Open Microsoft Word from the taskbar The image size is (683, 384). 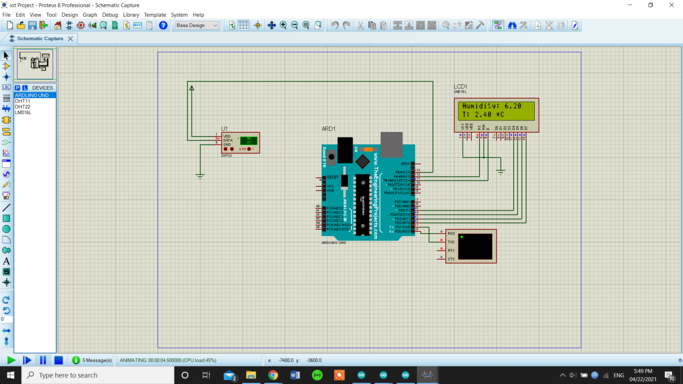(x=295, y=375)
